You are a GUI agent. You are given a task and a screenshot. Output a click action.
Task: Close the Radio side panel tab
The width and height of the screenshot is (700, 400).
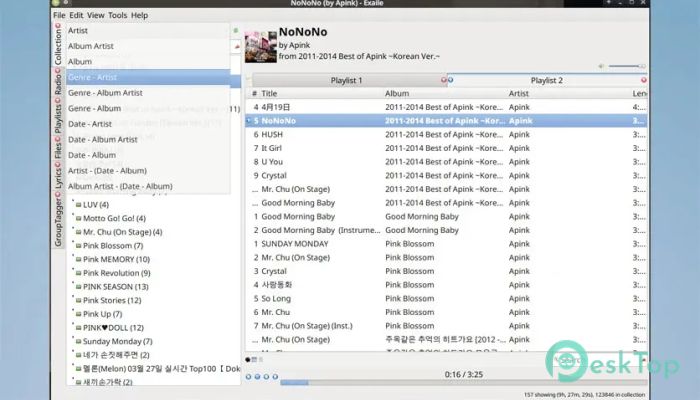(x=58, y=71)
